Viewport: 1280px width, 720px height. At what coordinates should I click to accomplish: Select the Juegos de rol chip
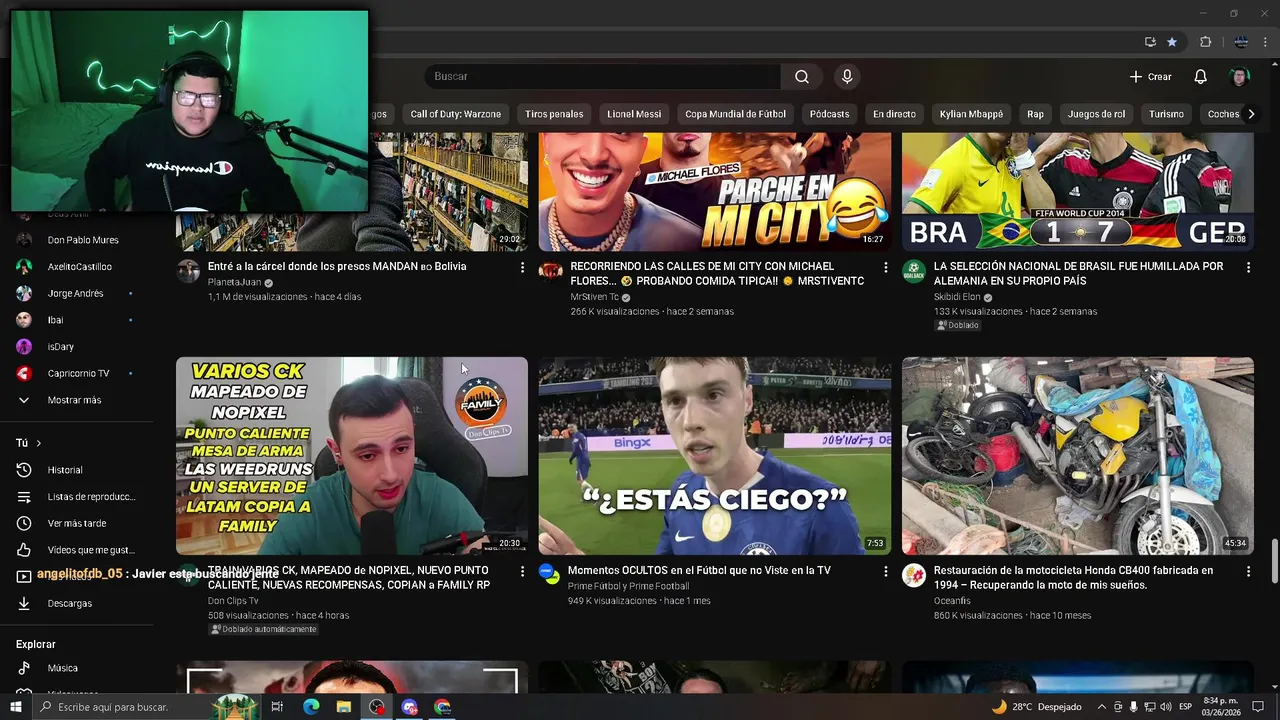(x=1096, y=114)
